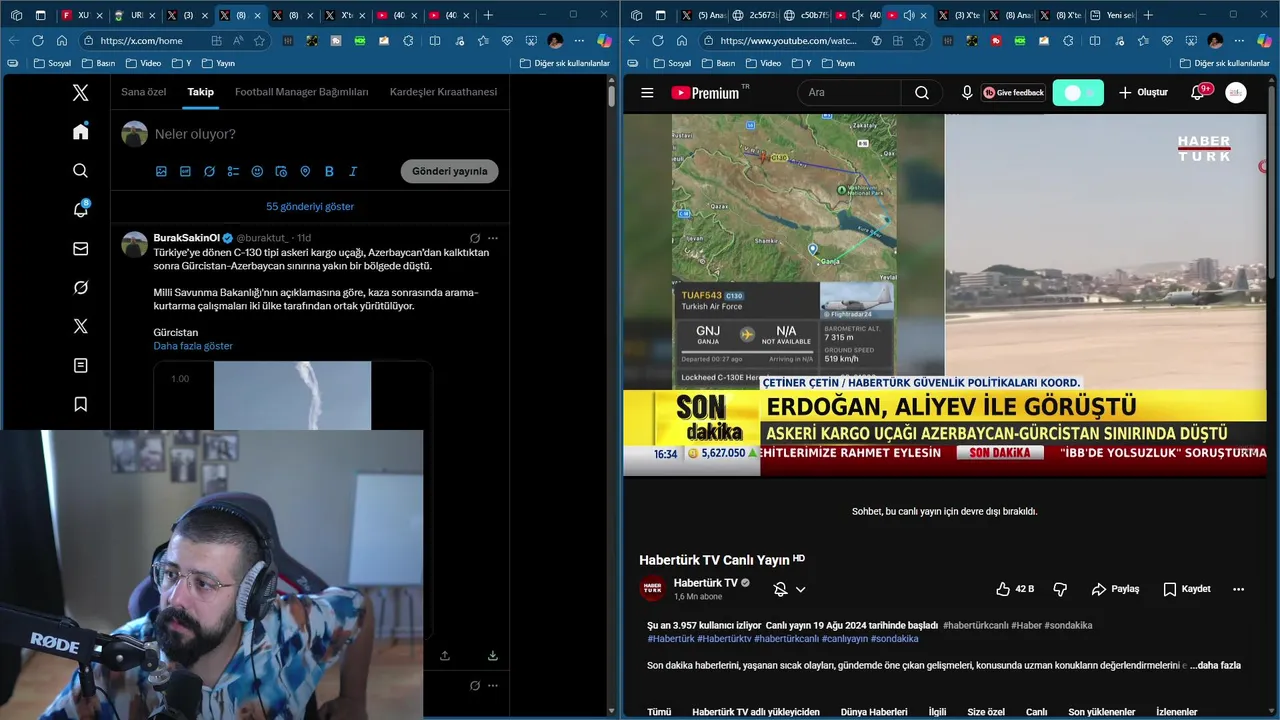Start YouTube voice search microphone
1280x720 pixels.
point(967,93)
